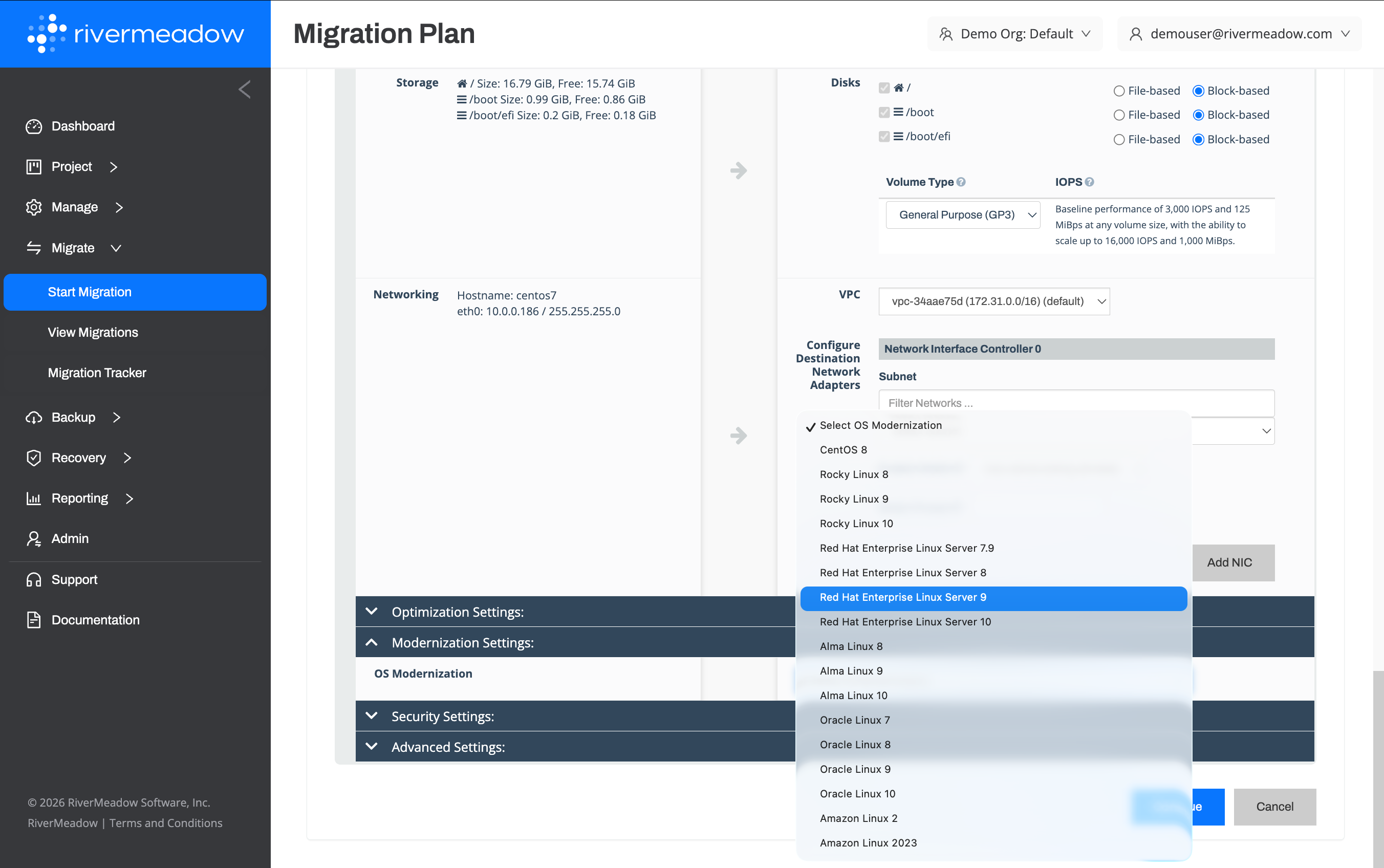Image resolution: width=1384 pixels, height=868 pixels.
Task: Expand the Optimization Settings section
Action: tap(458, 612)
